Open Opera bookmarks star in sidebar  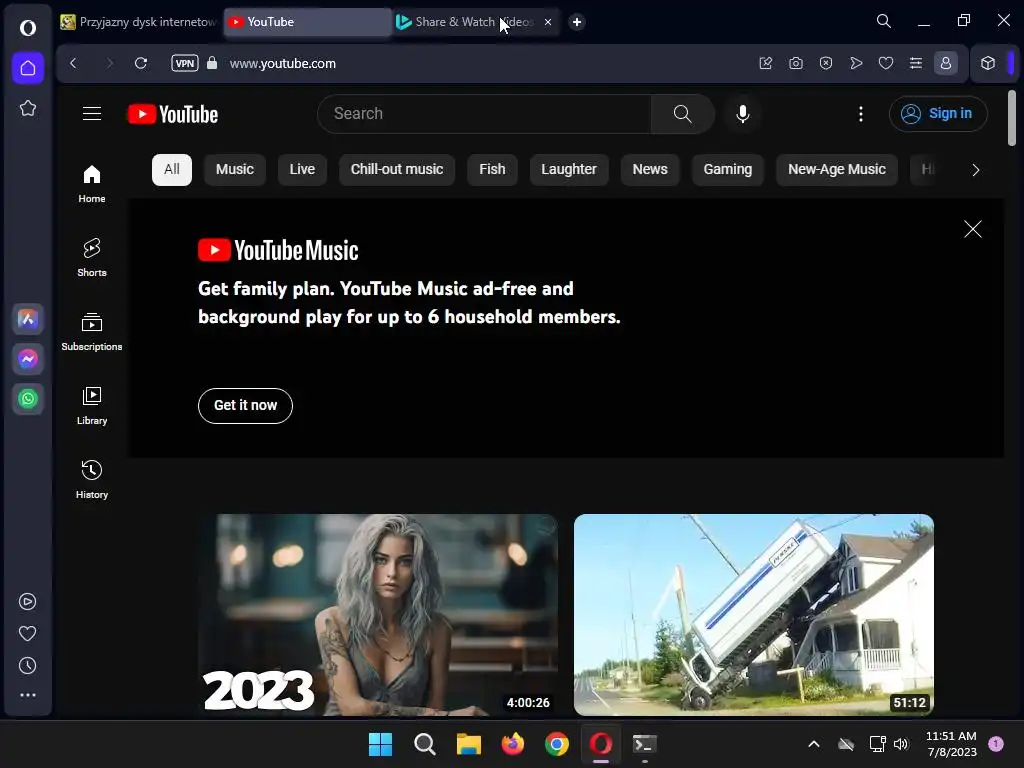tap(27, 108)
